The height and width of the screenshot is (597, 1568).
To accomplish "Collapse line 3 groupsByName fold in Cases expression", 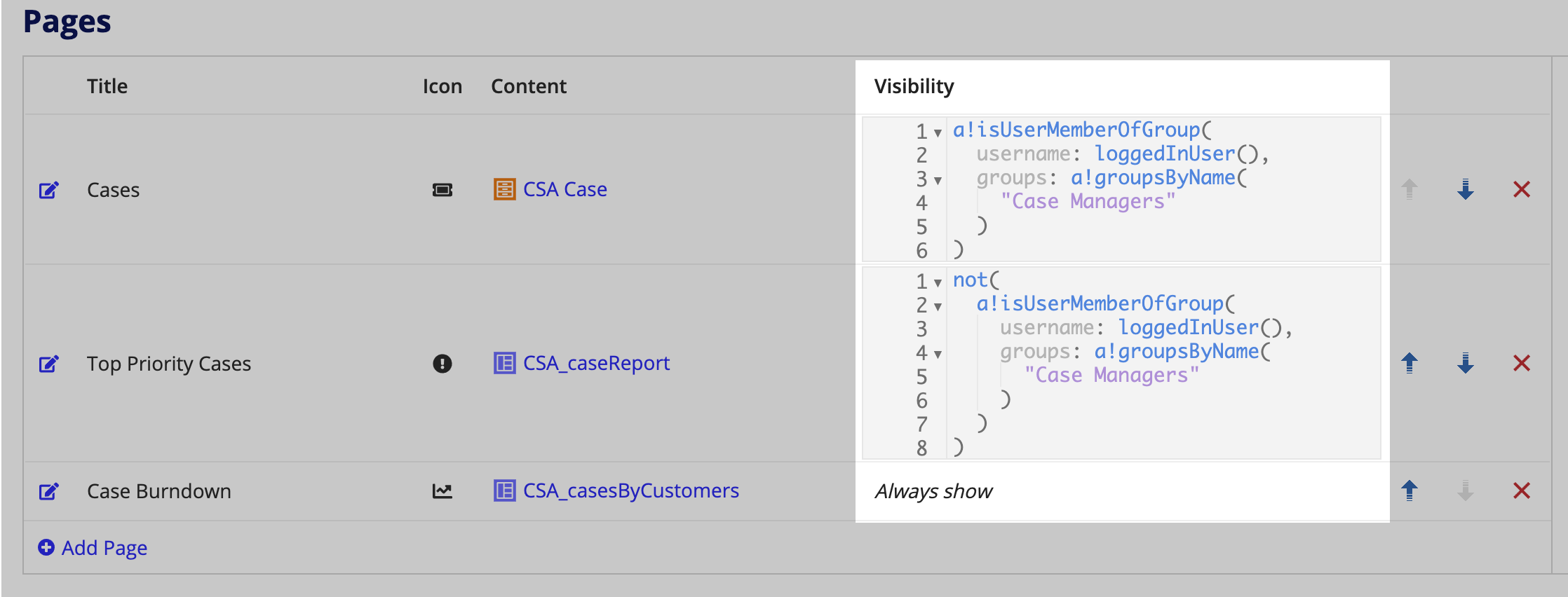I will (x=938, y=180).
